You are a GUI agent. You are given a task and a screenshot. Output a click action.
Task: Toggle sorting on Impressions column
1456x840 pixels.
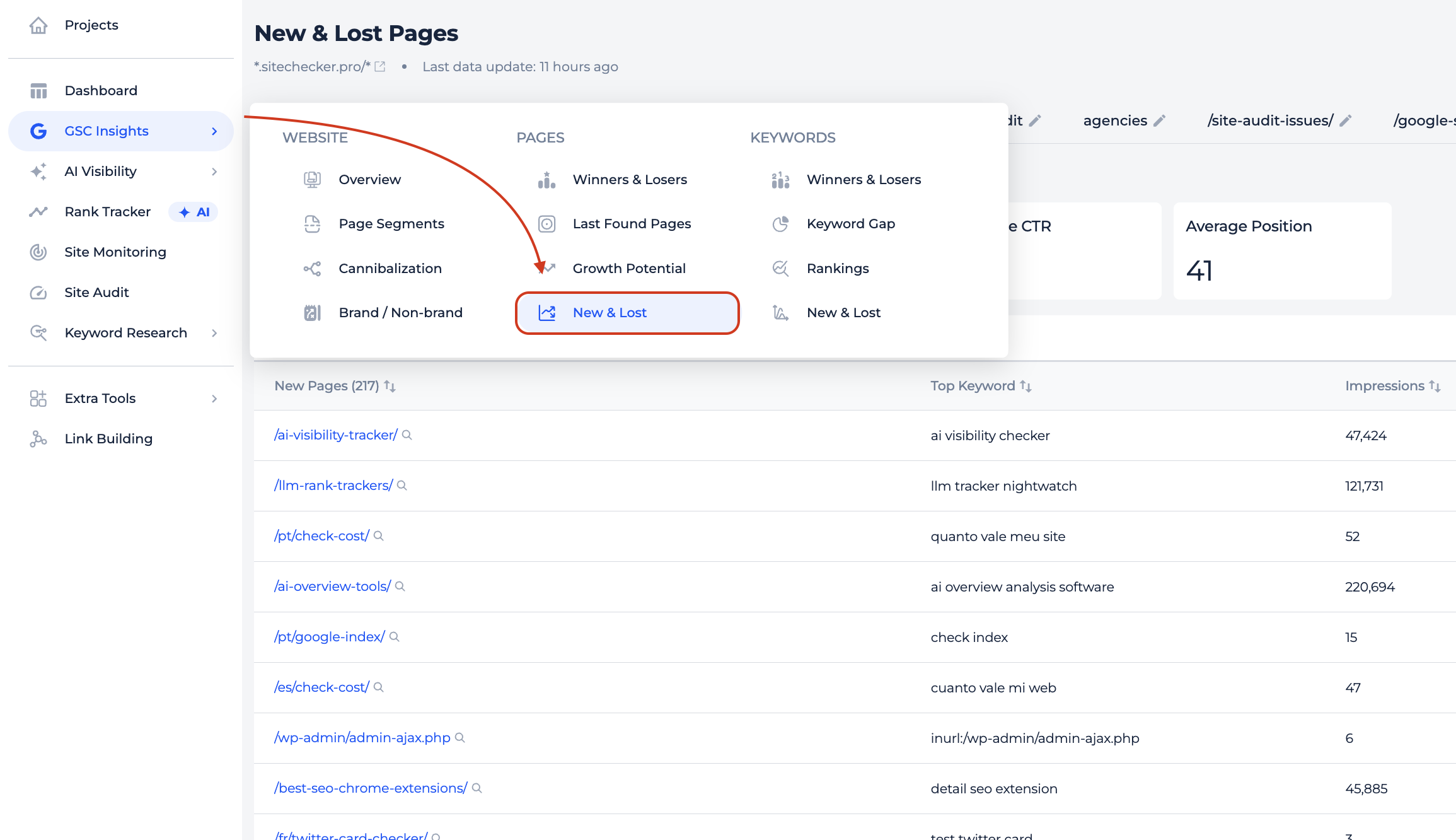pyautogui.click(x=1435, y=386)
